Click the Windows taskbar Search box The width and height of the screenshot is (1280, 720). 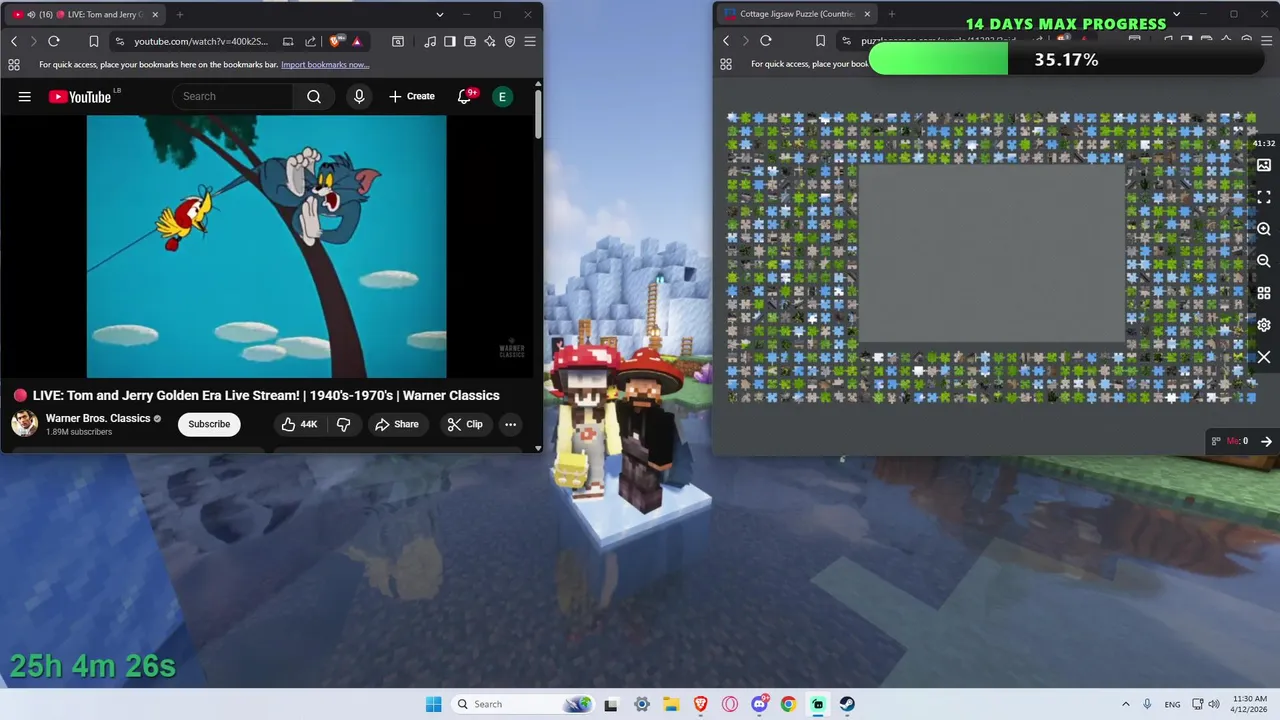pos(524,704)
